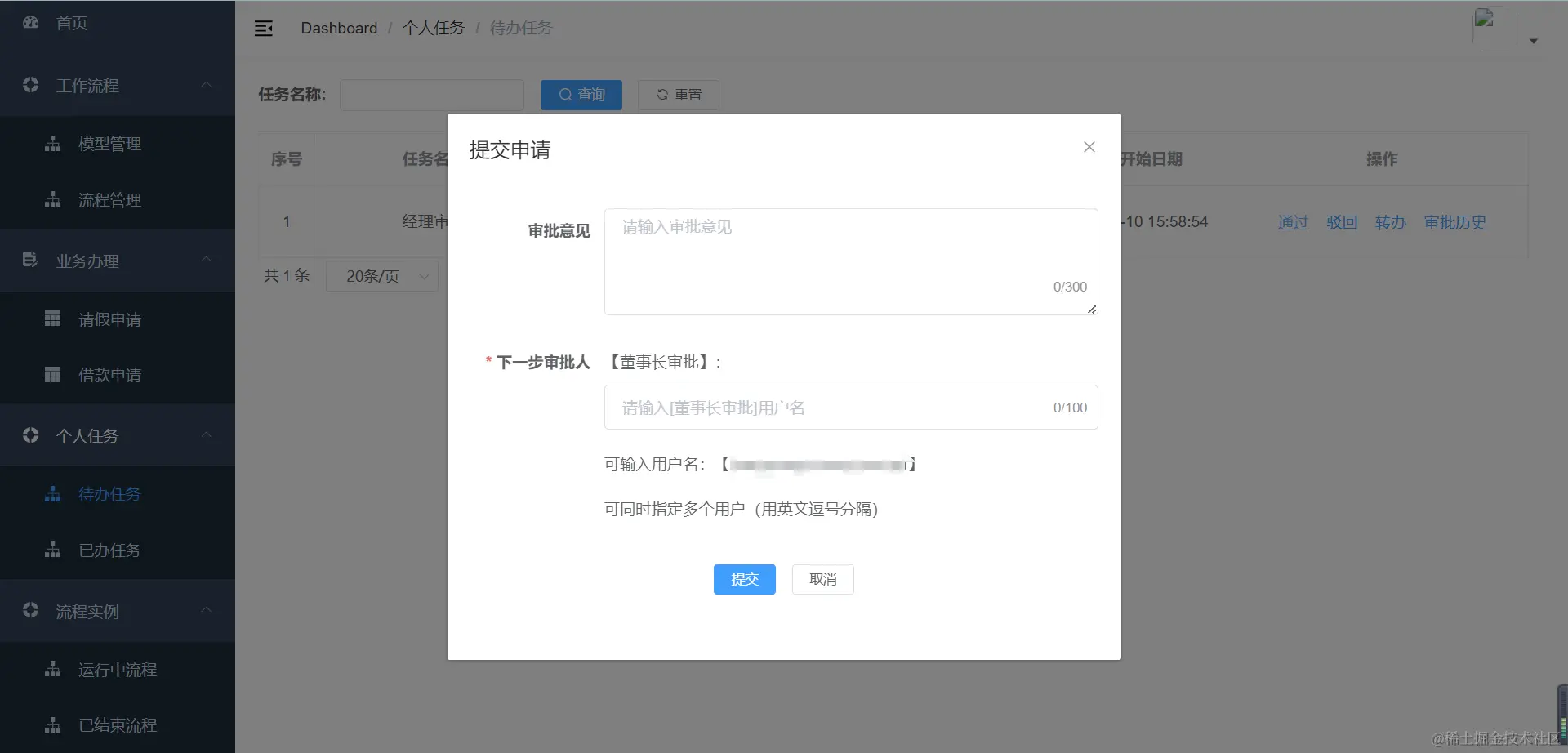The height and width of the screenshot is (753, 1568).
Task: Click the textarea resize handle corner
Action: coord(1092,310)
